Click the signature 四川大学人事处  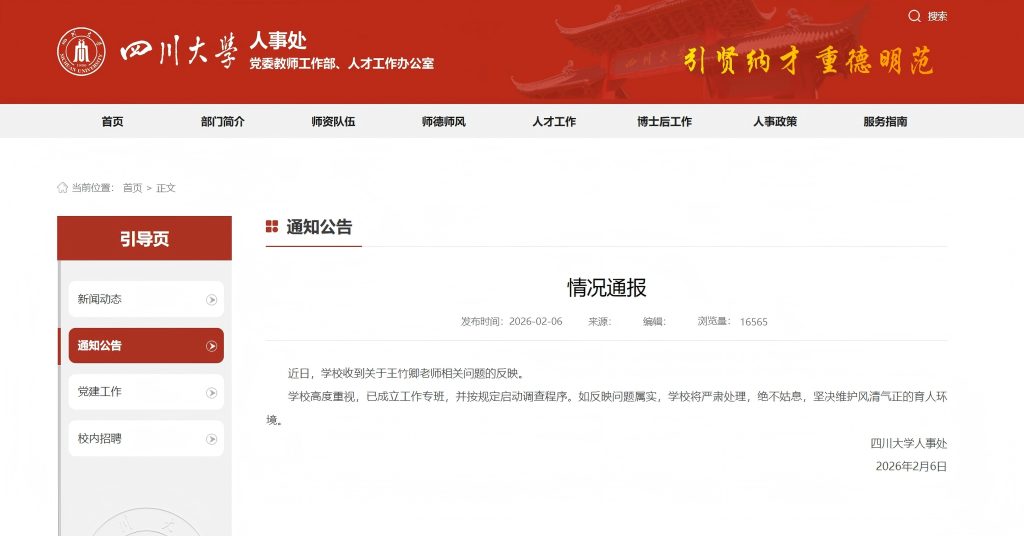908,443
